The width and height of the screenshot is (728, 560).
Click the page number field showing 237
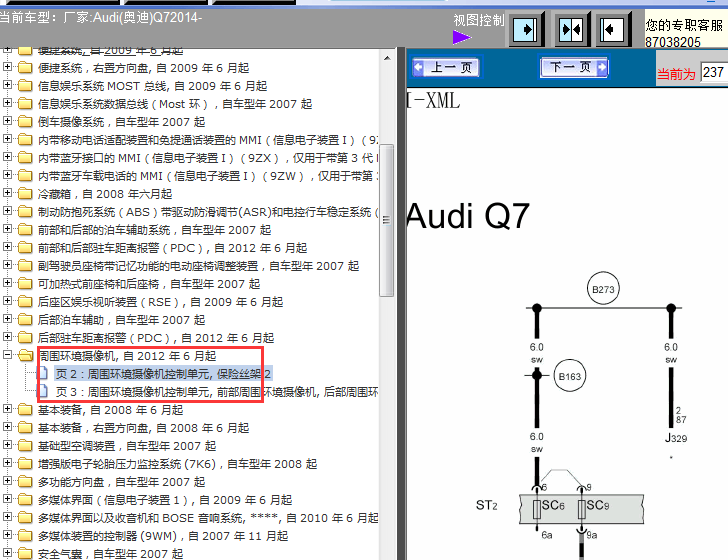(x=714, y=72)
